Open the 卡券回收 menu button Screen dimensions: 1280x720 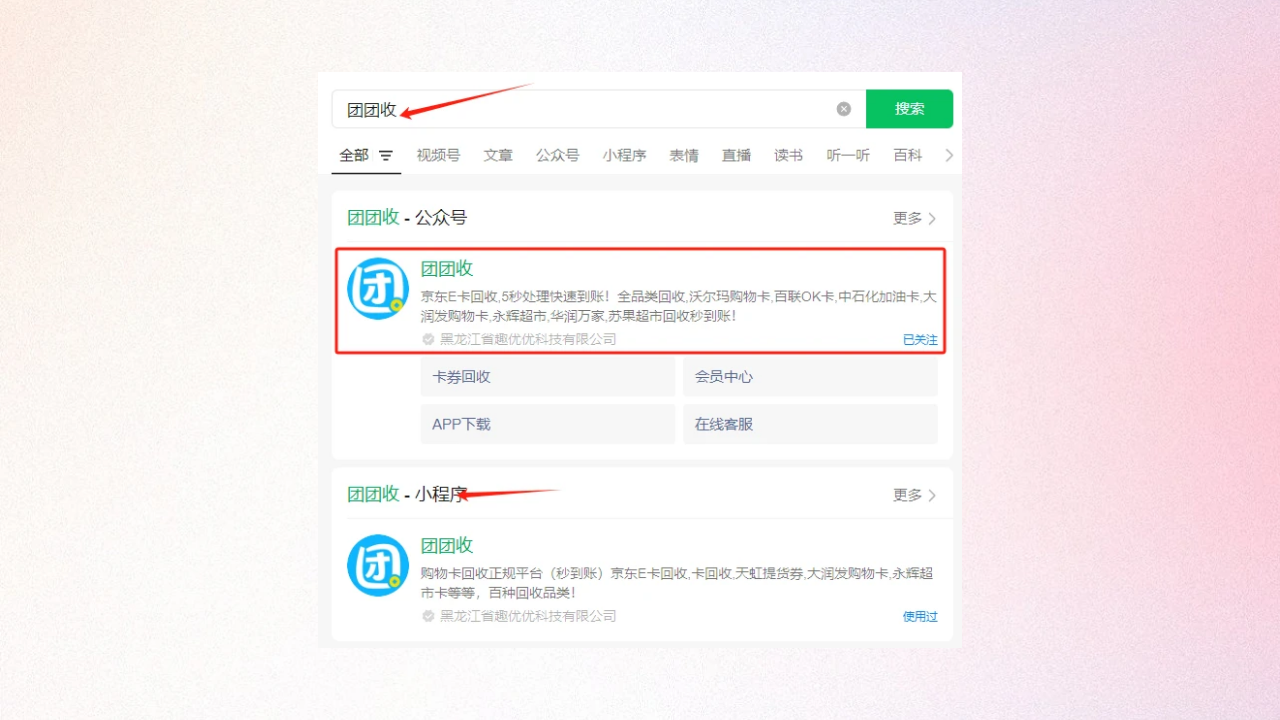point(548,377)
